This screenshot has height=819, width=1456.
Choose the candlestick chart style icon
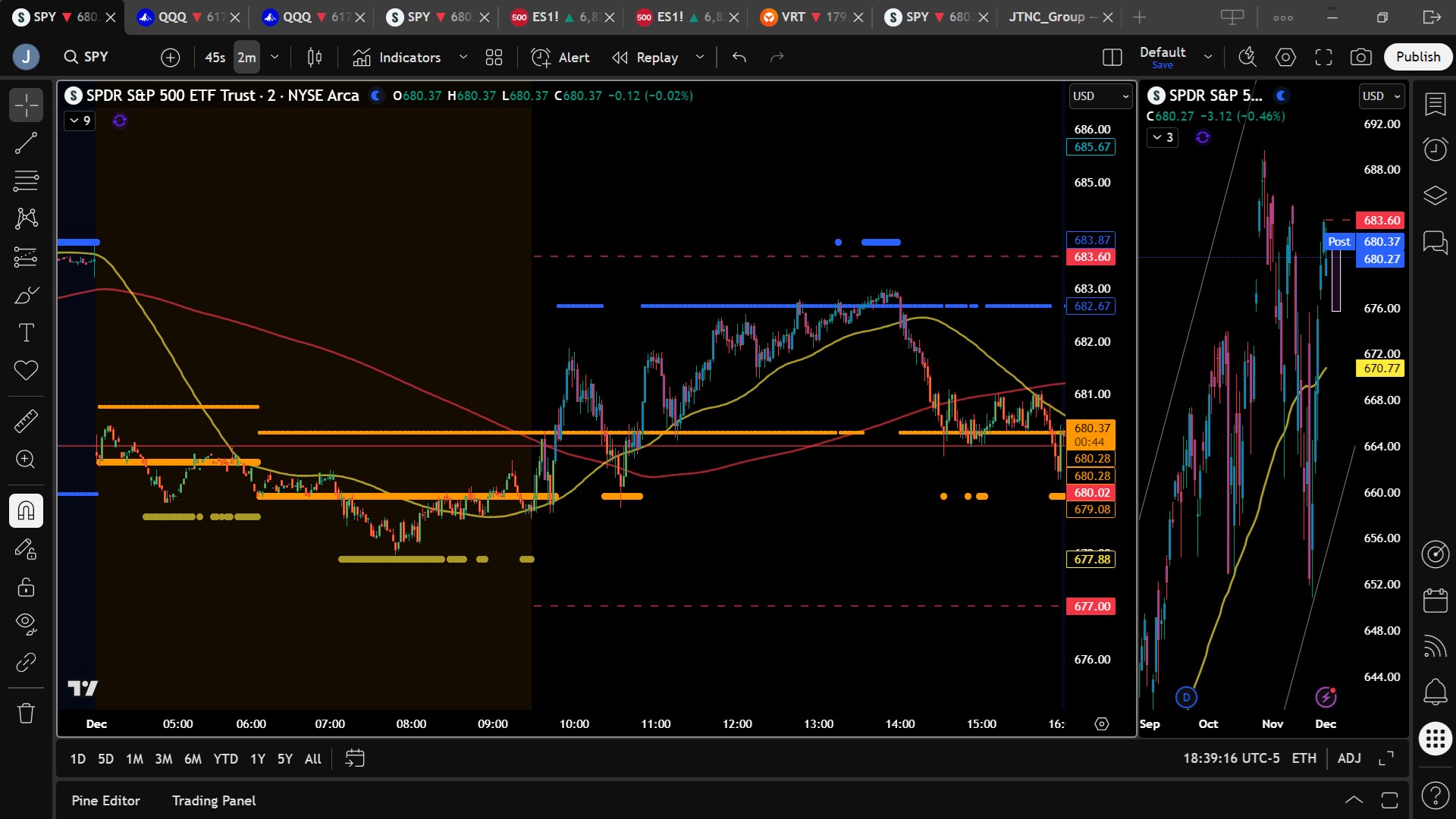click(x=315, y=57)
